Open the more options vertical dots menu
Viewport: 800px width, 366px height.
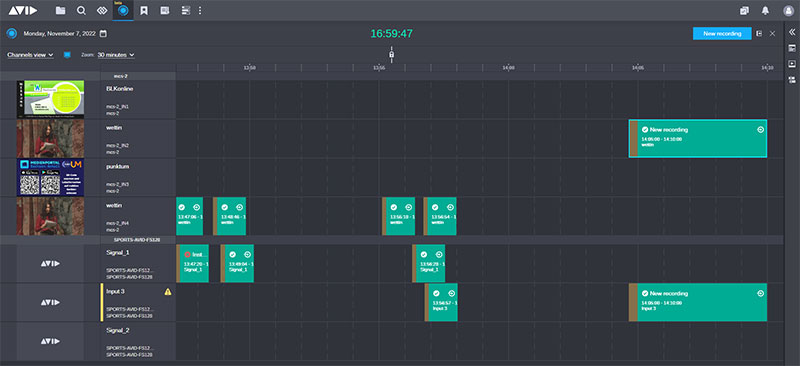[199, 10]
